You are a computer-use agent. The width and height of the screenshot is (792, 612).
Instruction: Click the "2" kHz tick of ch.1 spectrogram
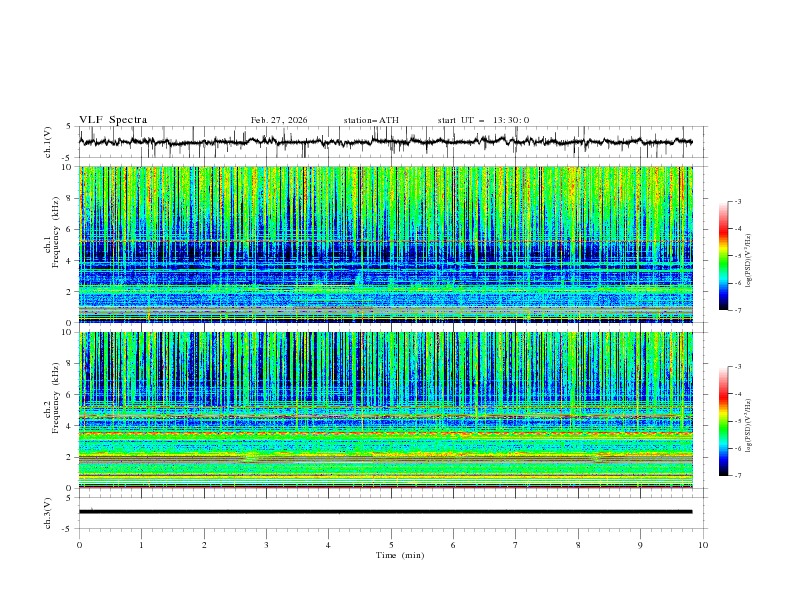tap(70, 291)
